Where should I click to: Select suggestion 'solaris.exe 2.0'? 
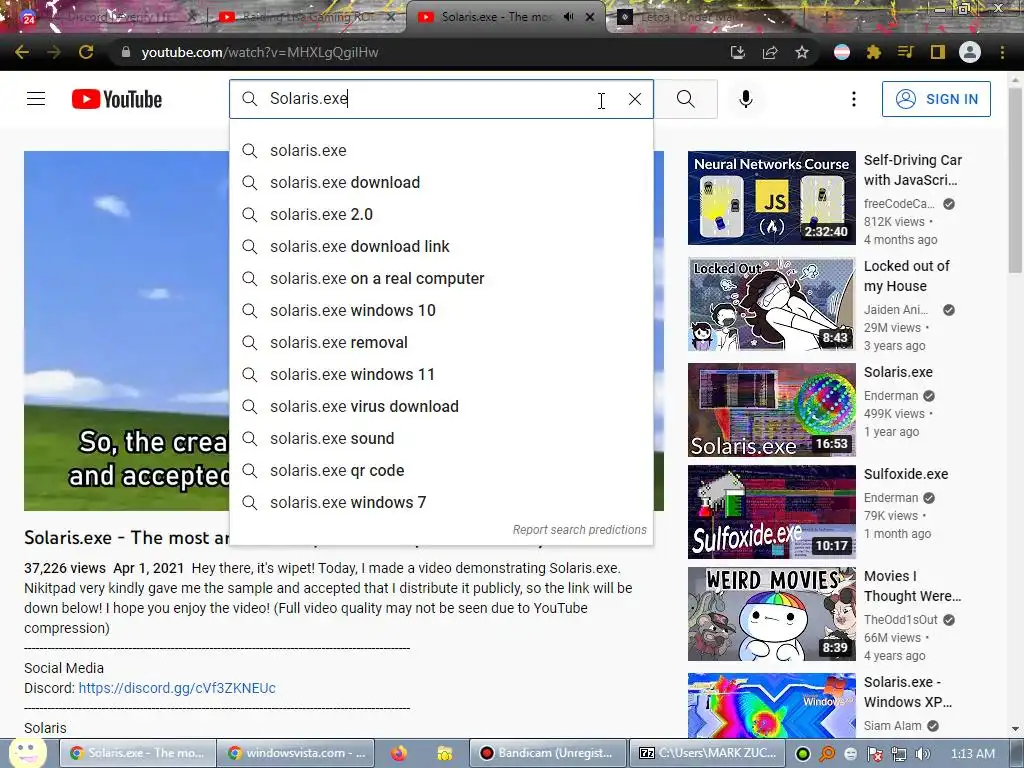[x=441, y=214]
